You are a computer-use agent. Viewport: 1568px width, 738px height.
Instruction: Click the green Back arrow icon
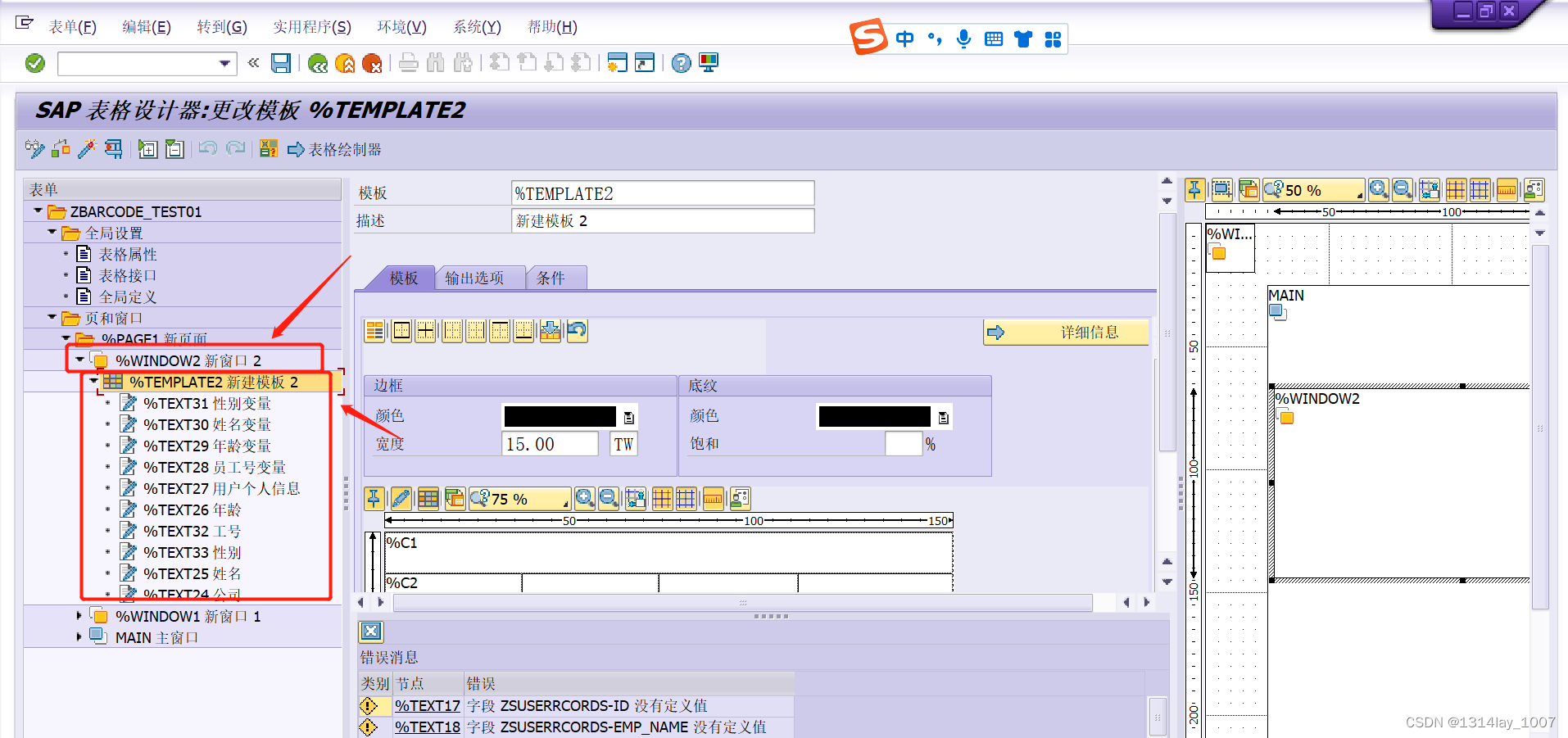(x=318, y=63)
